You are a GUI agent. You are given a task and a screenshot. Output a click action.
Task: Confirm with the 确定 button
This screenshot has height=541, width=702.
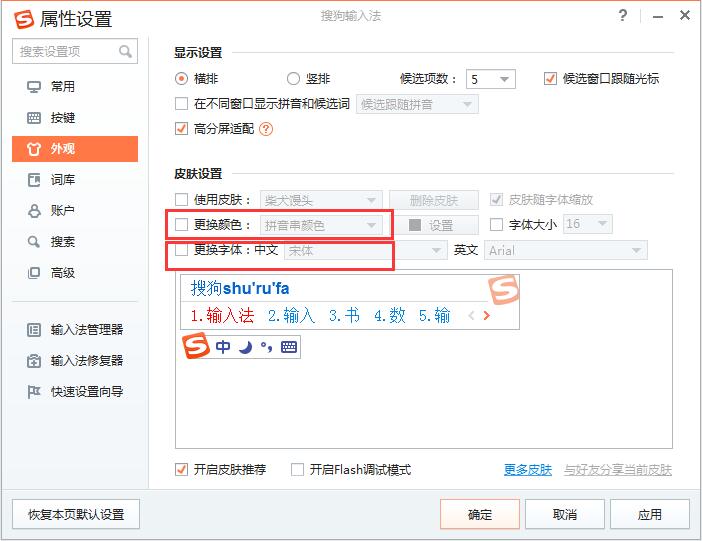click(480, 514)
